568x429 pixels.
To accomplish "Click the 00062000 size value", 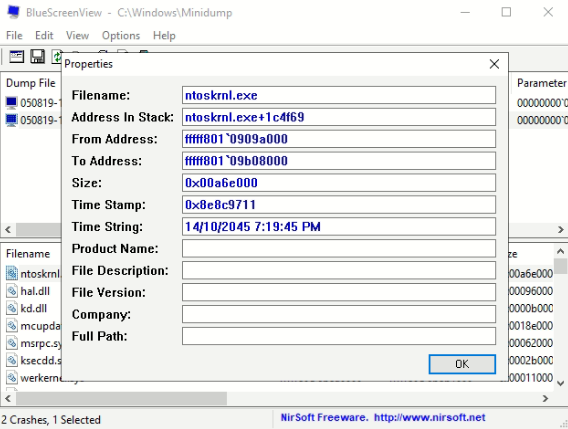I will coord(531,343).
